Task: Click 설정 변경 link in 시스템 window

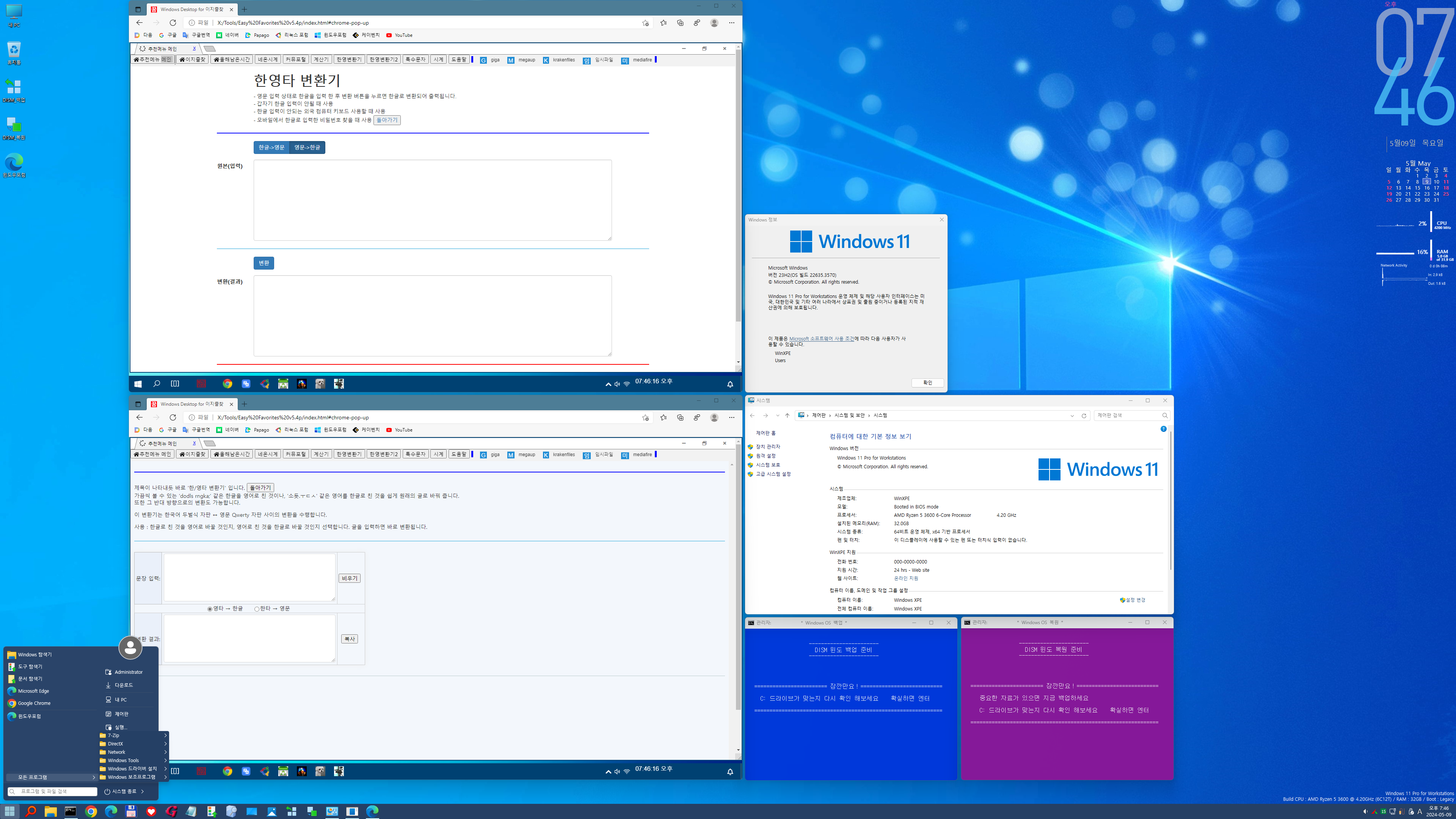Action: click(x=1132, y=600)
